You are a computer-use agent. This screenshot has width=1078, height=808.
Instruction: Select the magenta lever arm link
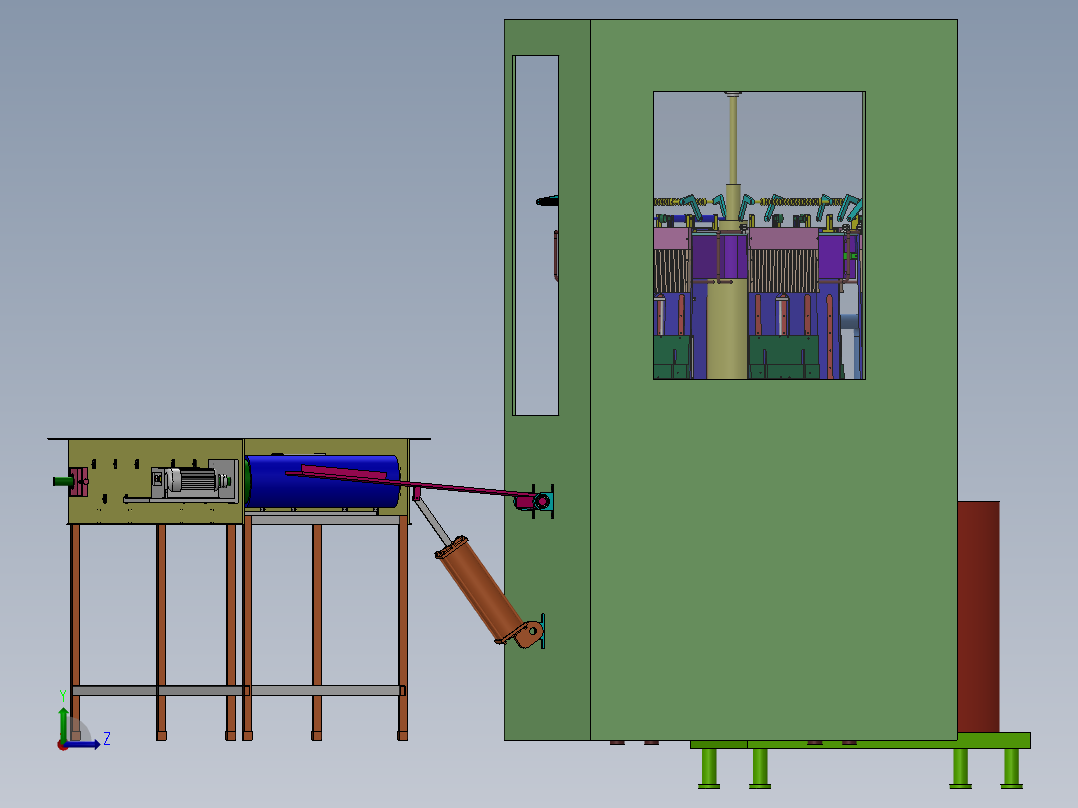pyautogui.click(x=412, y=484)
